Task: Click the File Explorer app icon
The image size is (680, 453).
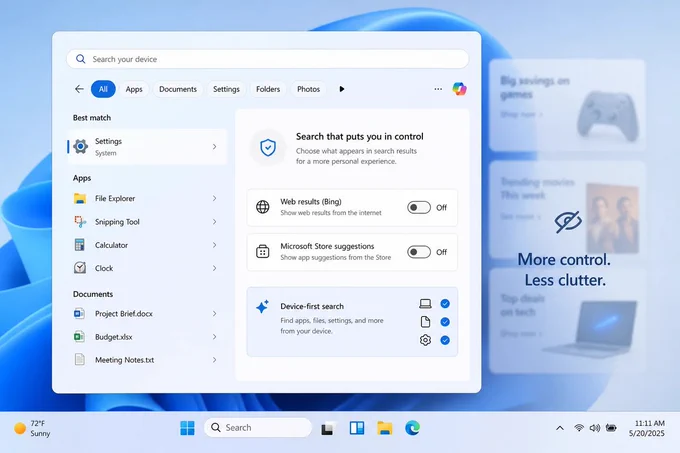Action: point(80,199)
